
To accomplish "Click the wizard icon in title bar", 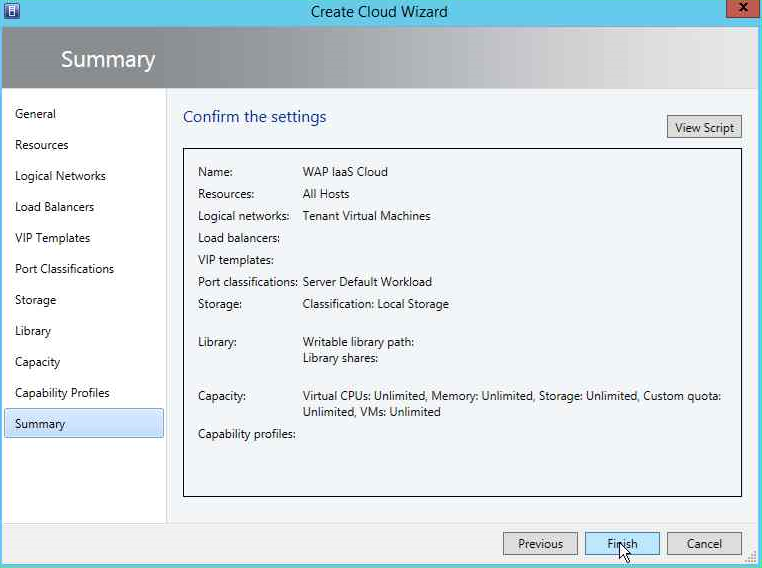I will point(12,10).
